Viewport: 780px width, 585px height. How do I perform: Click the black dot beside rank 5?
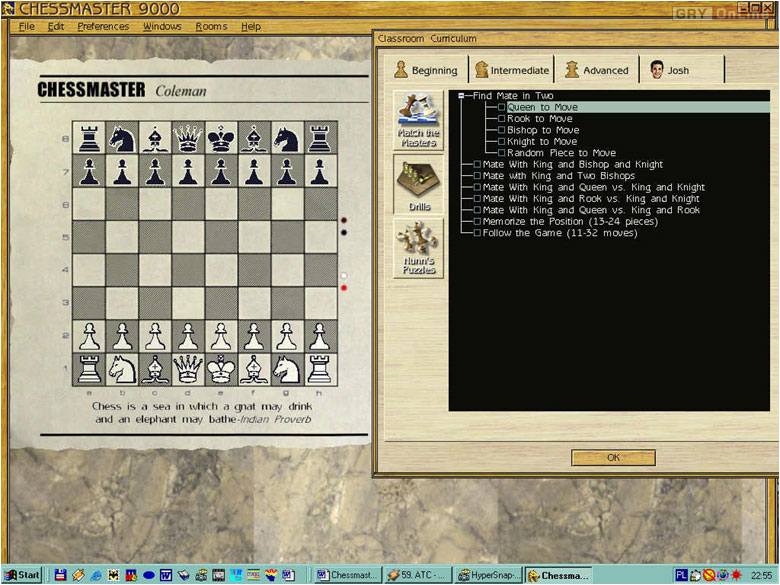click(x=344, y=232)
